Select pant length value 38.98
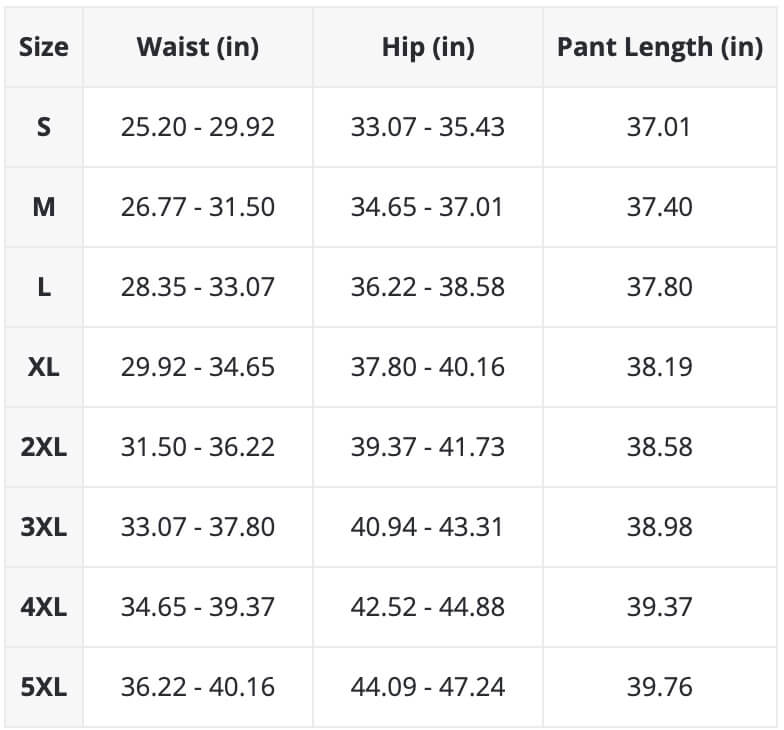The height and width of the screenshot is (730, 784). click(660, 527)
